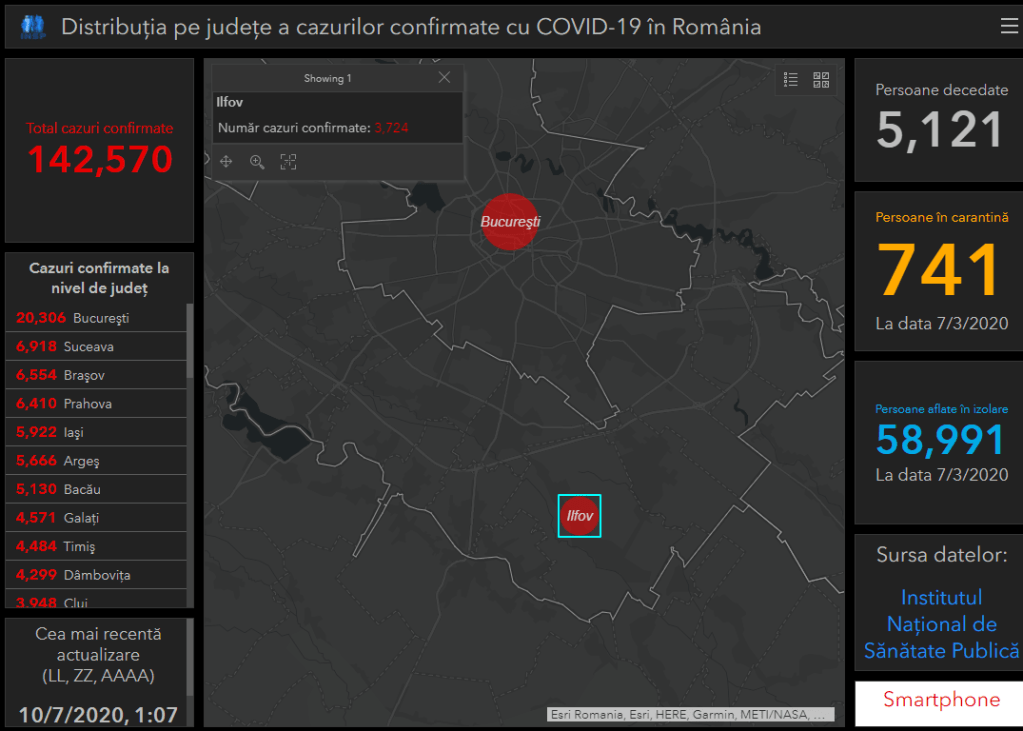Image resolution: width=1023 pixels, height=731 pixels.
Task: Select the red București circle on the map
Action: 509,221
